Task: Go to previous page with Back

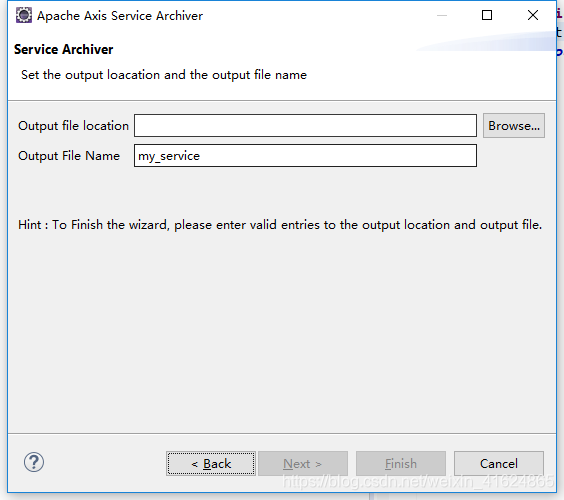Action: 211,464
